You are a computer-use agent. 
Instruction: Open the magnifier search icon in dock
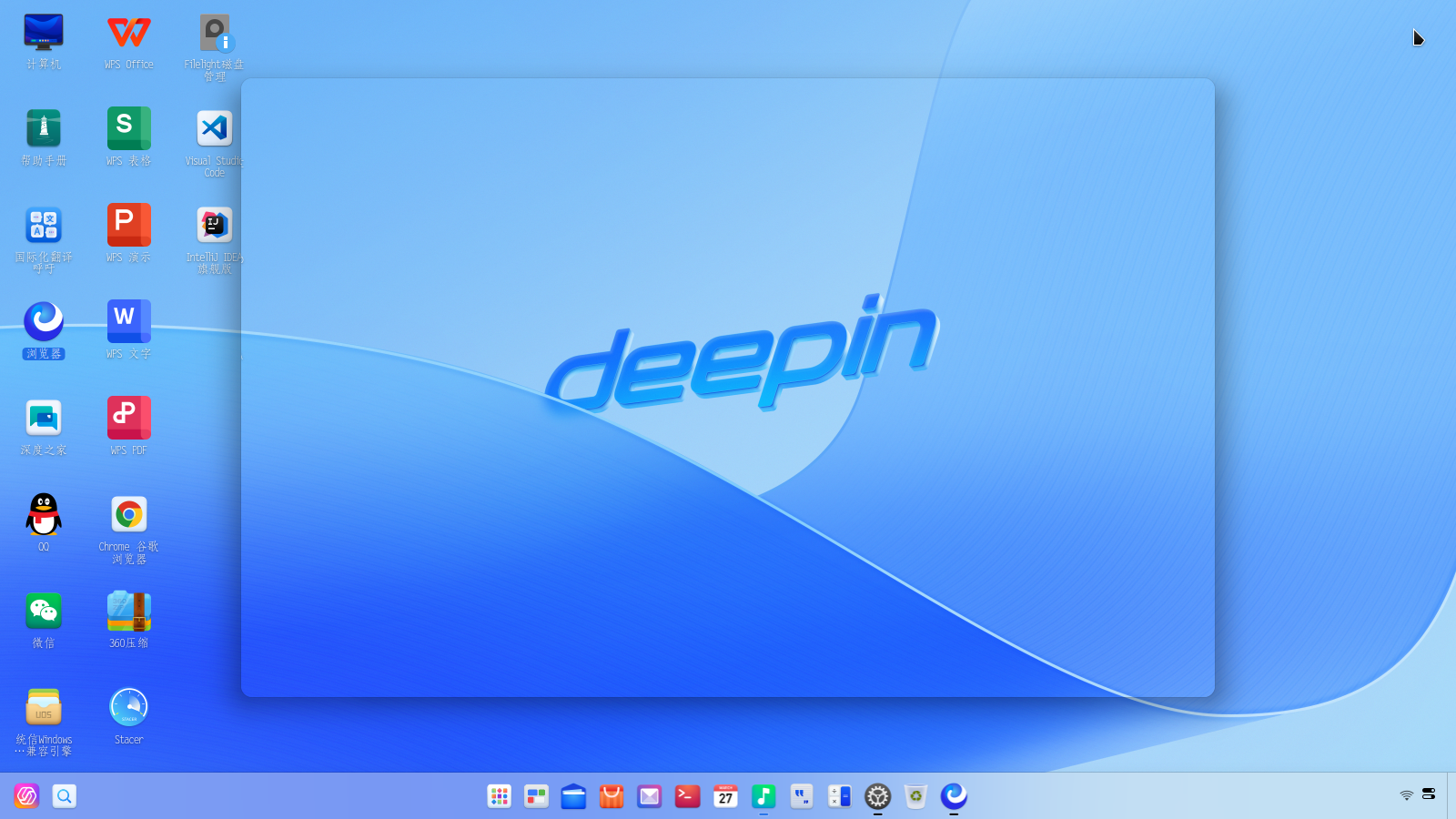[x=65, y=796]
